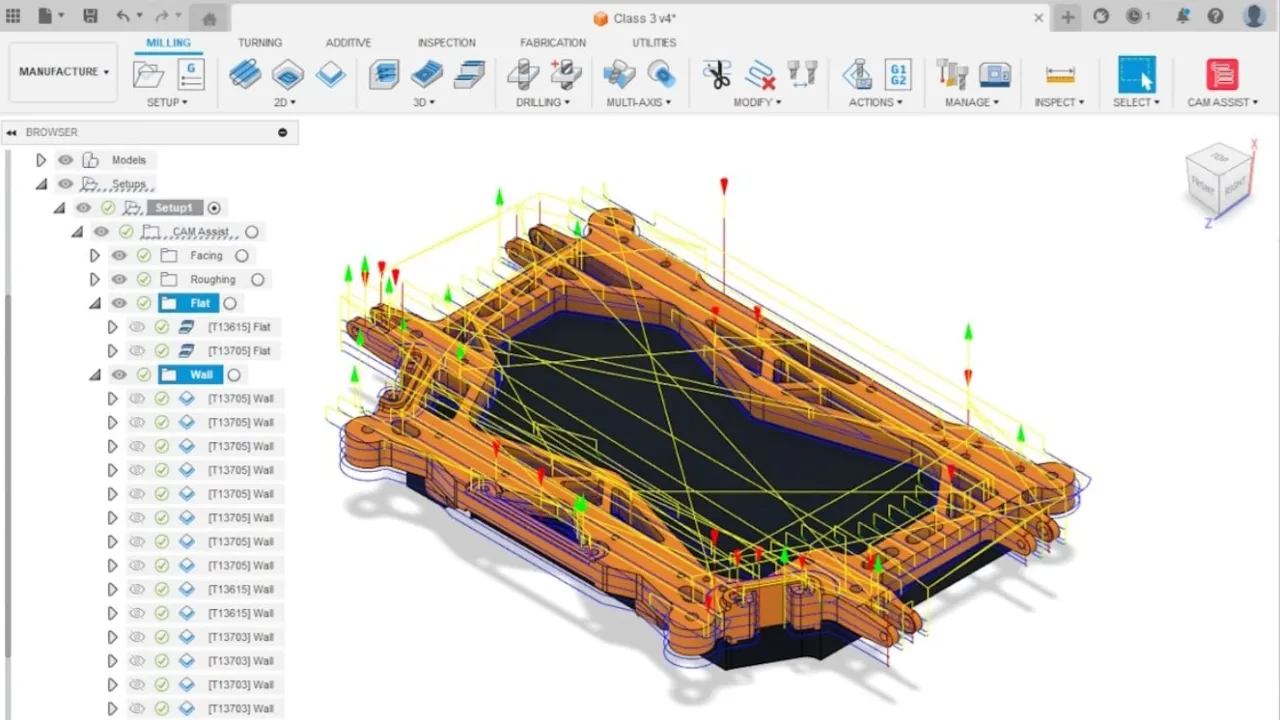
Task: Click the home view house icon
Action: click(x=207, y=17)
